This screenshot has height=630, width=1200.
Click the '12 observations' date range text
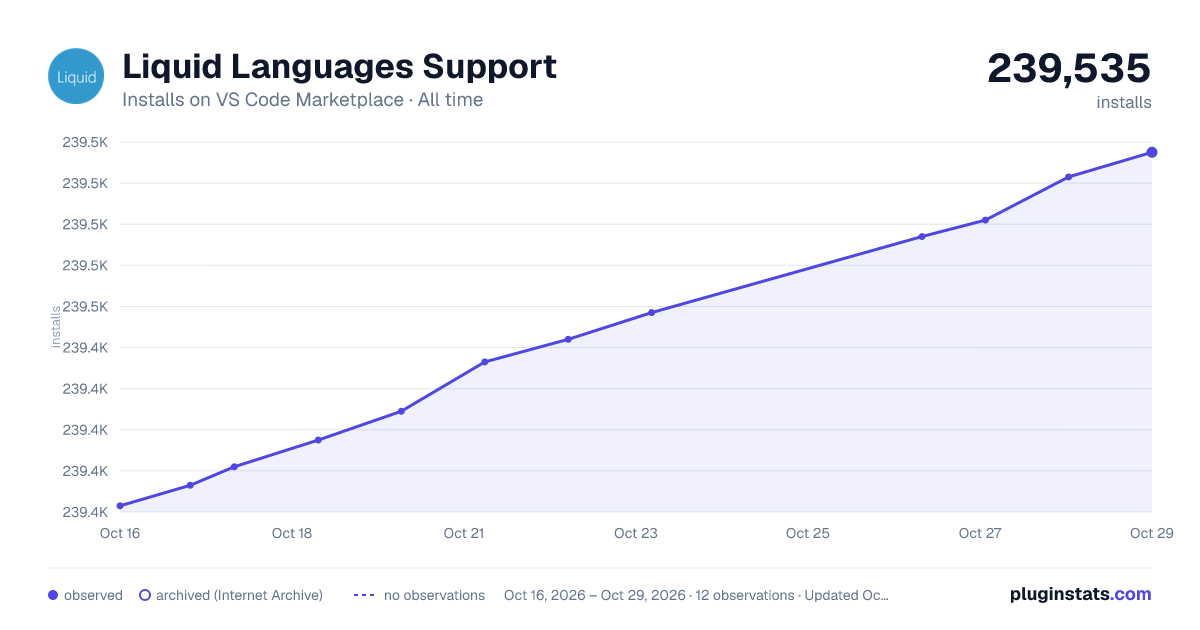696,595
